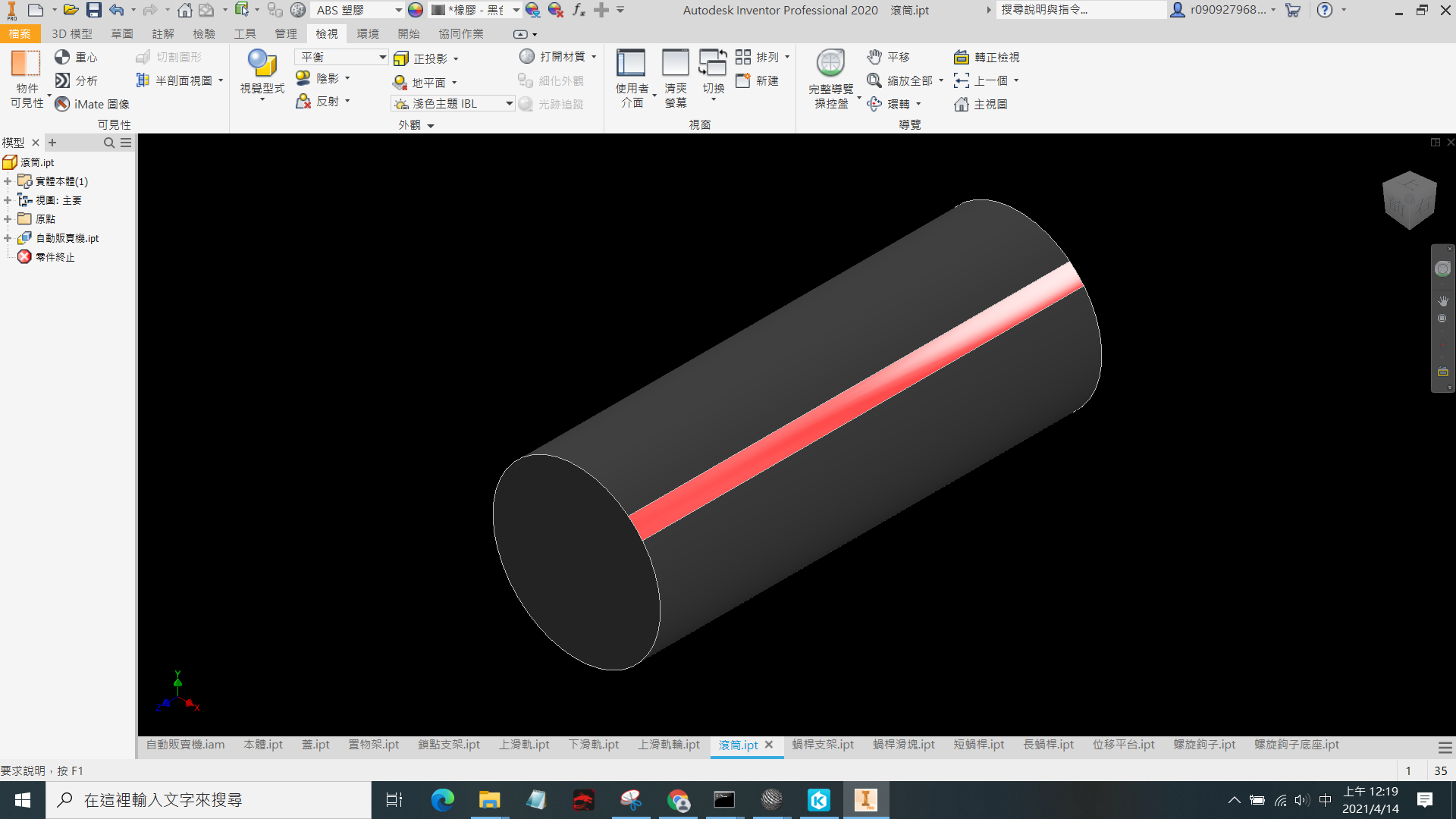Open the 半剖面視圖 half section view tool
Viewport: 1456px width, 819px height.
179,80
